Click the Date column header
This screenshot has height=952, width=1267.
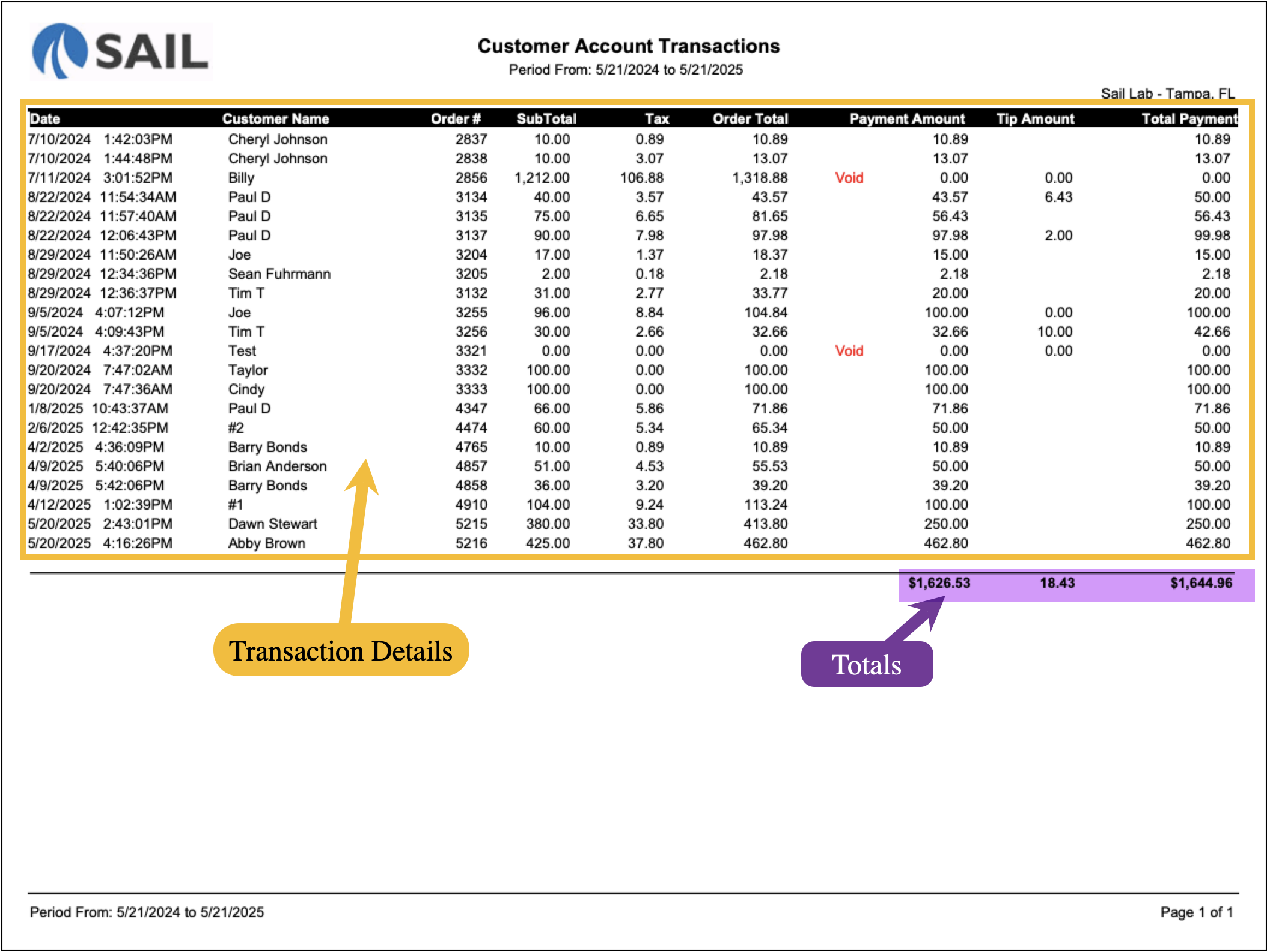point(45,119)
